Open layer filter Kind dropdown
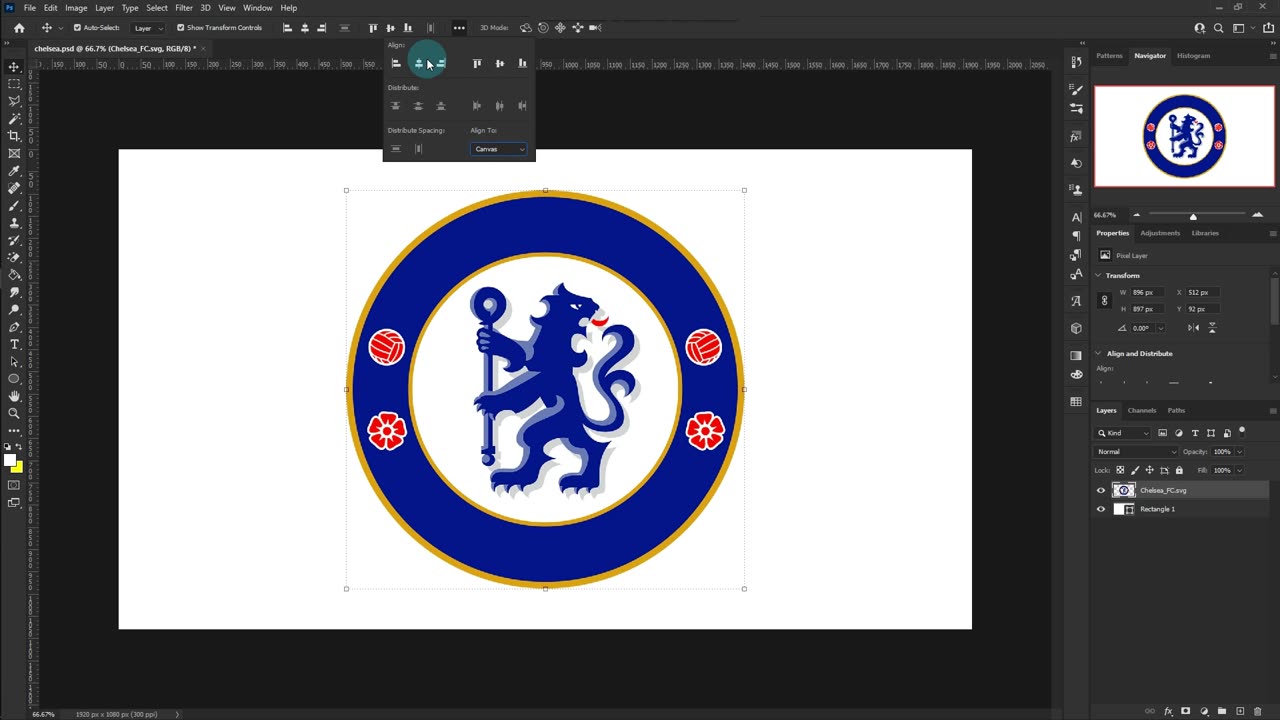 pos(1124,433)
